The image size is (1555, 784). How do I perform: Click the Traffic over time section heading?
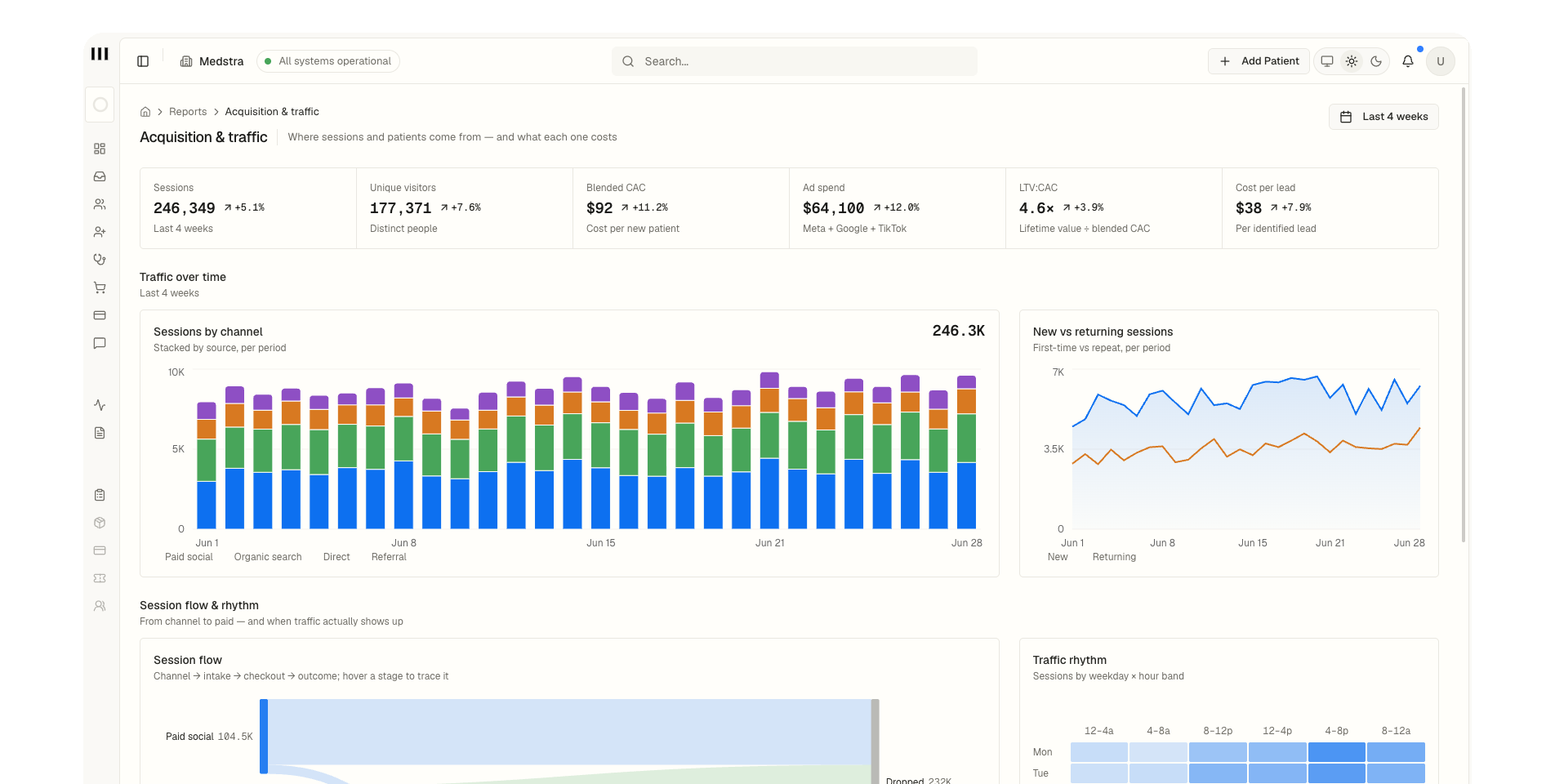(x=183, y=277)
